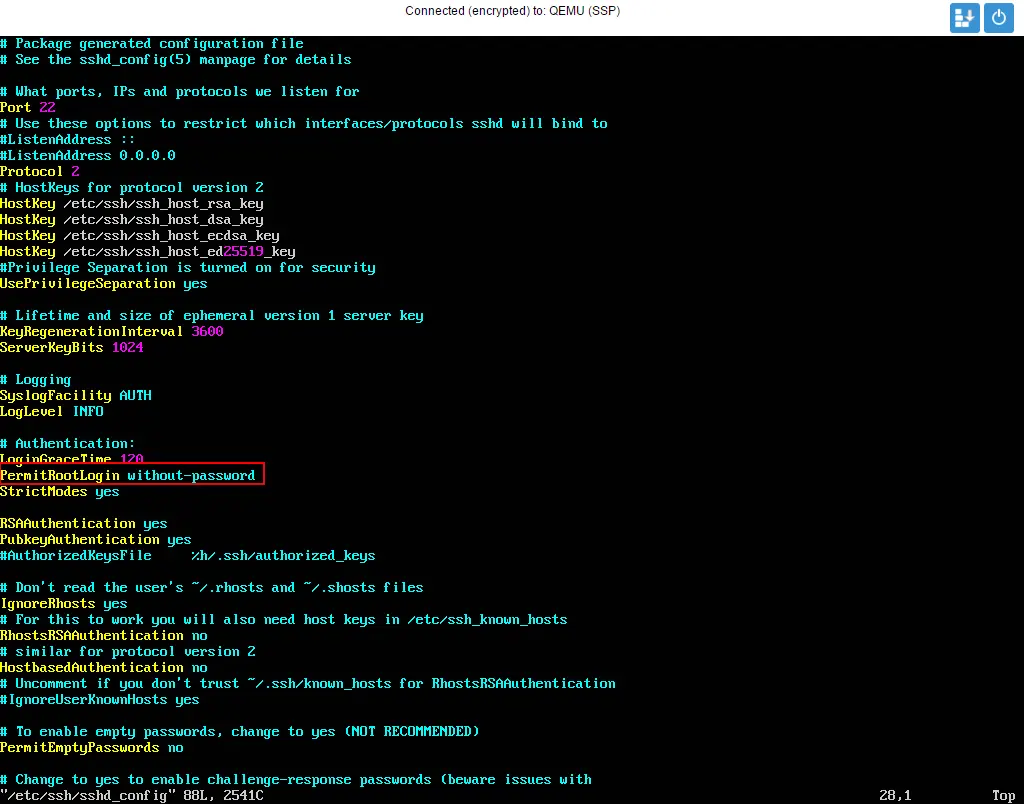
Task: Click the cursor position '28,1' indicator
Action: coord(895,796)
